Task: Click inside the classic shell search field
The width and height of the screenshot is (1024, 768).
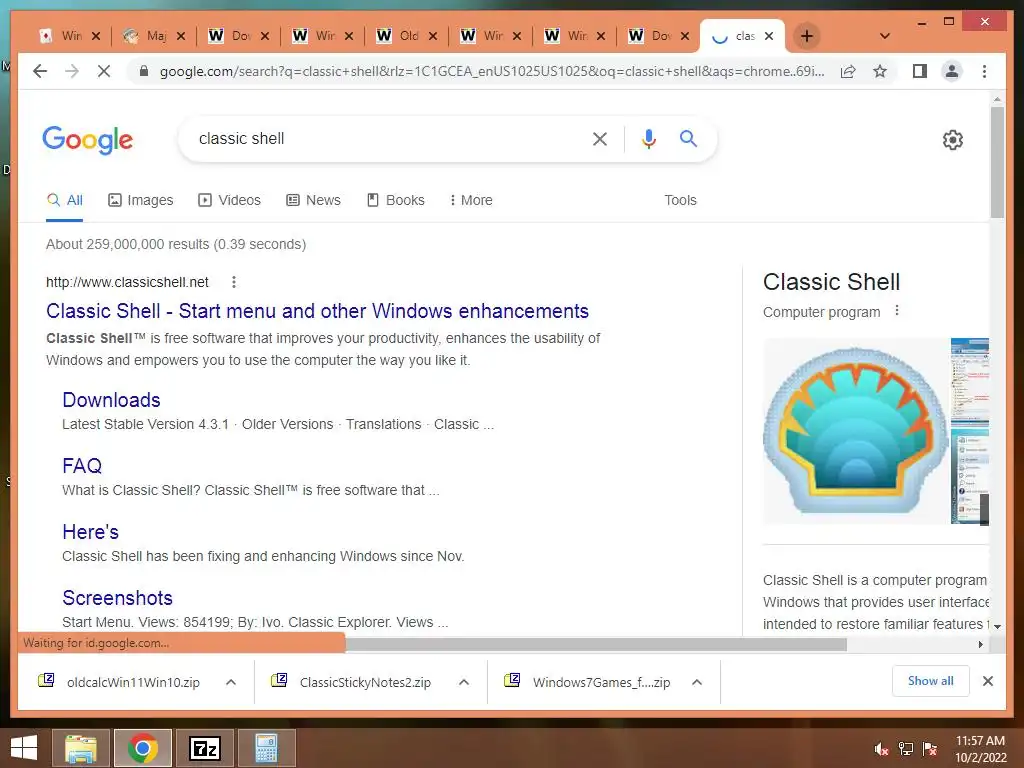Action: pos(385,138)
